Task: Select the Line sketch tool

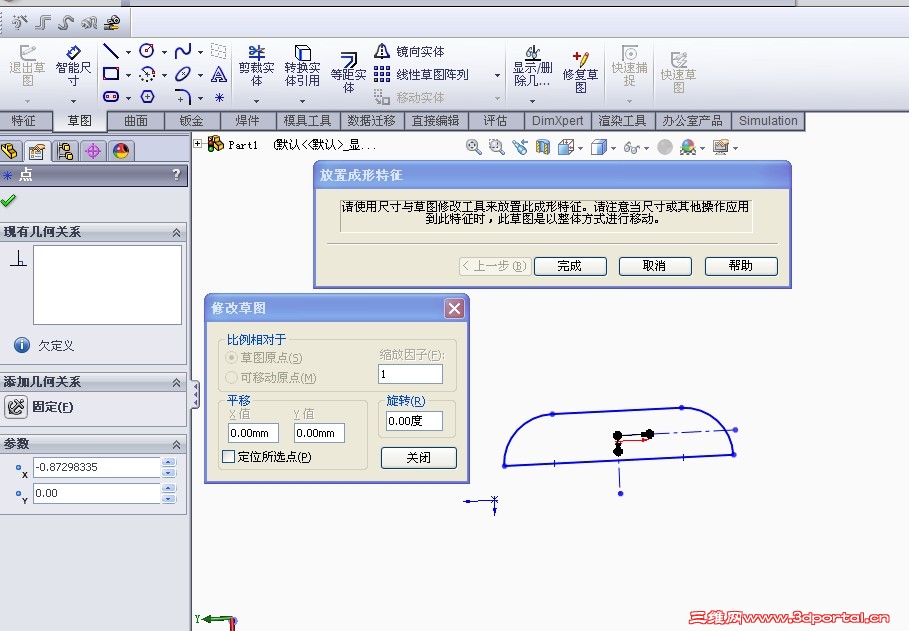Action: coord(111,51)
